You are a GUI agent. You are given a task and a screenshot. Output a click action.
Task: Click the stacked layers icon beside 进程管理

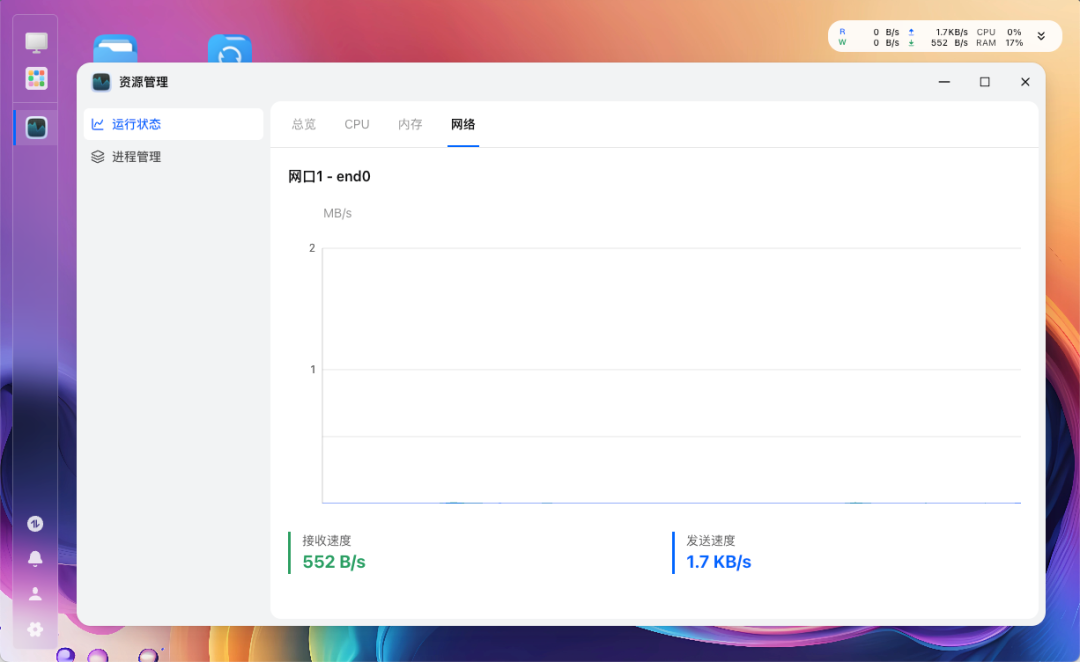[x=97, y=156]
